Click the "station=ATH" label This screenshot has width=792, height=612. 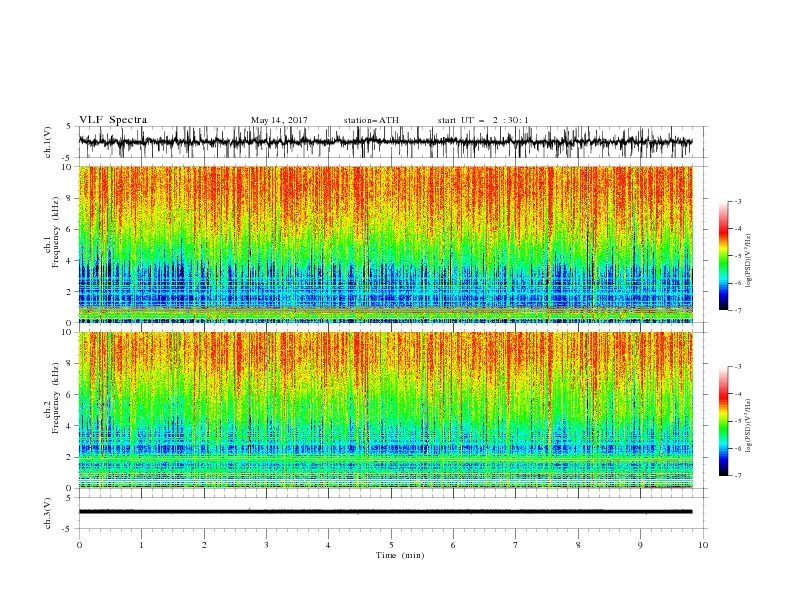click(371, 120)
